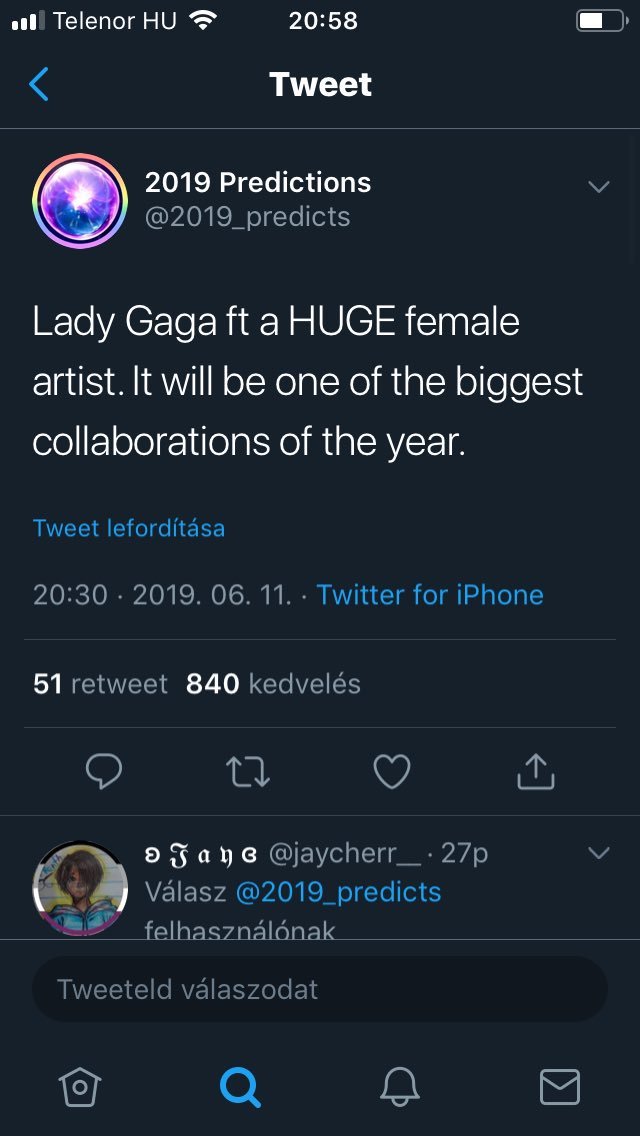View the 840 kedvelés likes list
Image resolution: width=640 pixels, height=1136 pixels.
(x=273, y=684)
